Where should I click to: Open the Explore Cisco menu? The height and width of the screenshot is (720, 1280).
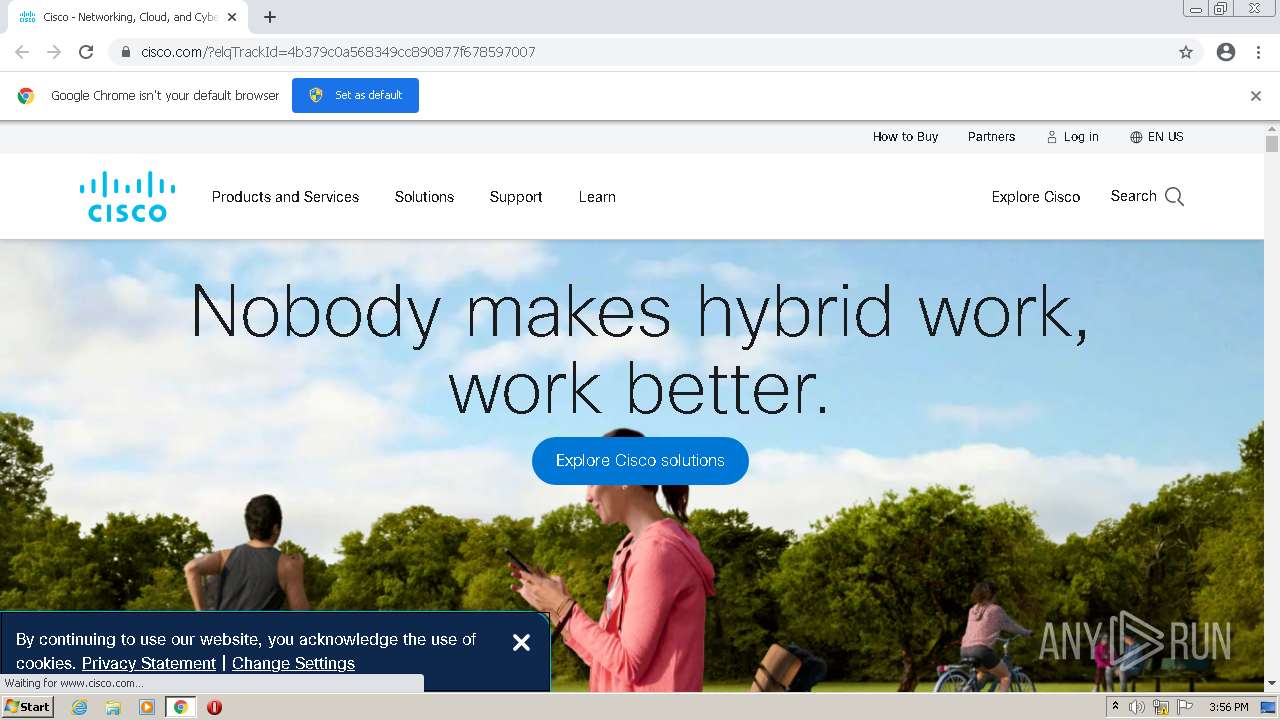click(1036, 197)
